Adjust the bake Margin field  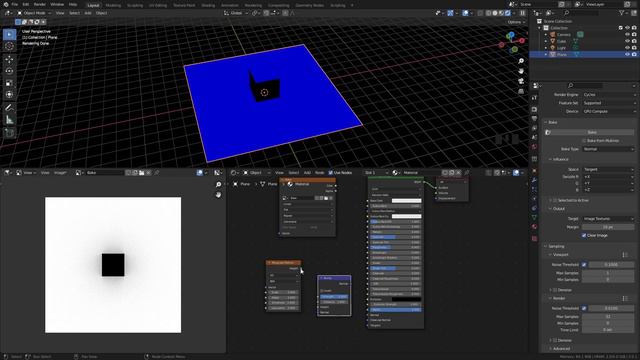(608, 227)
